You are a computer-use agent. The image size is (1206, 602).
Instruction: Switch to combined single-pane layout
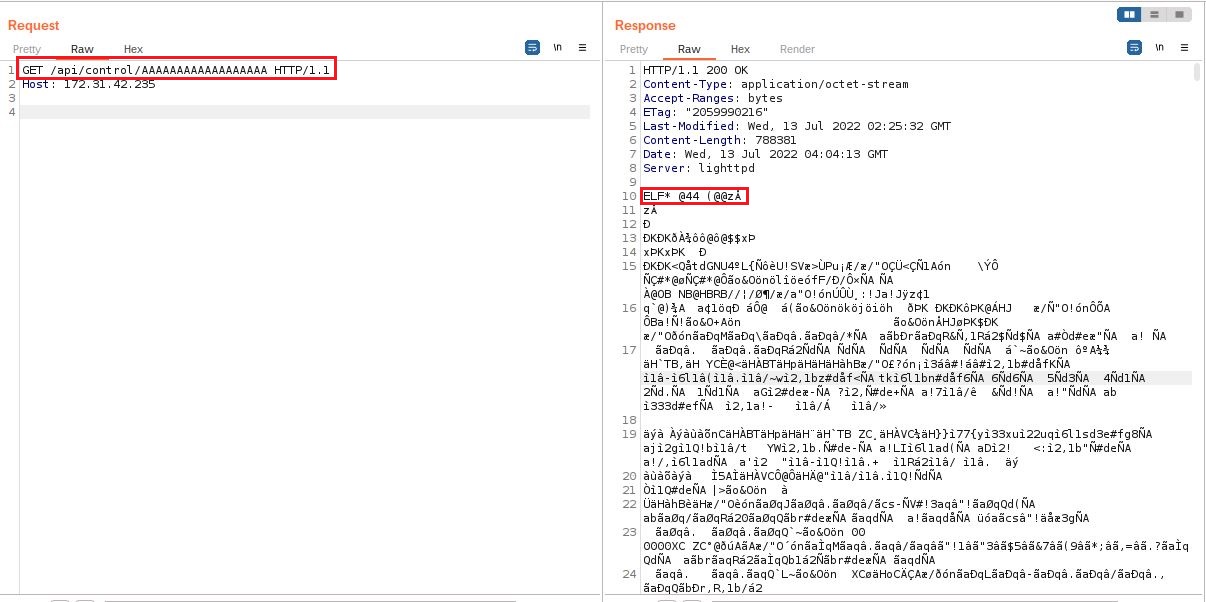(1179, 15)
